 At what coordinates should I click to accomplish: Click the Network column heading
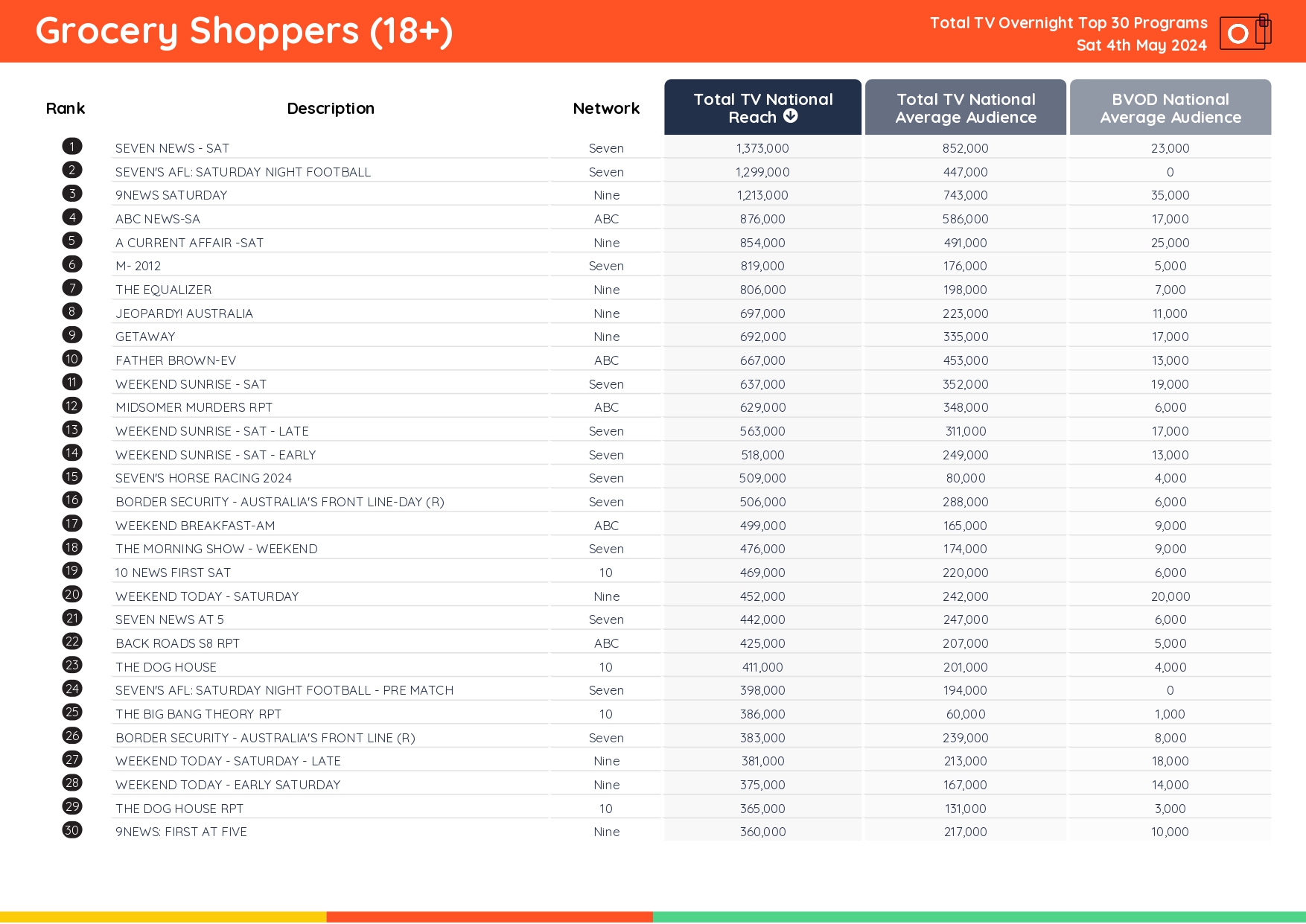click(x=606, y=109)
